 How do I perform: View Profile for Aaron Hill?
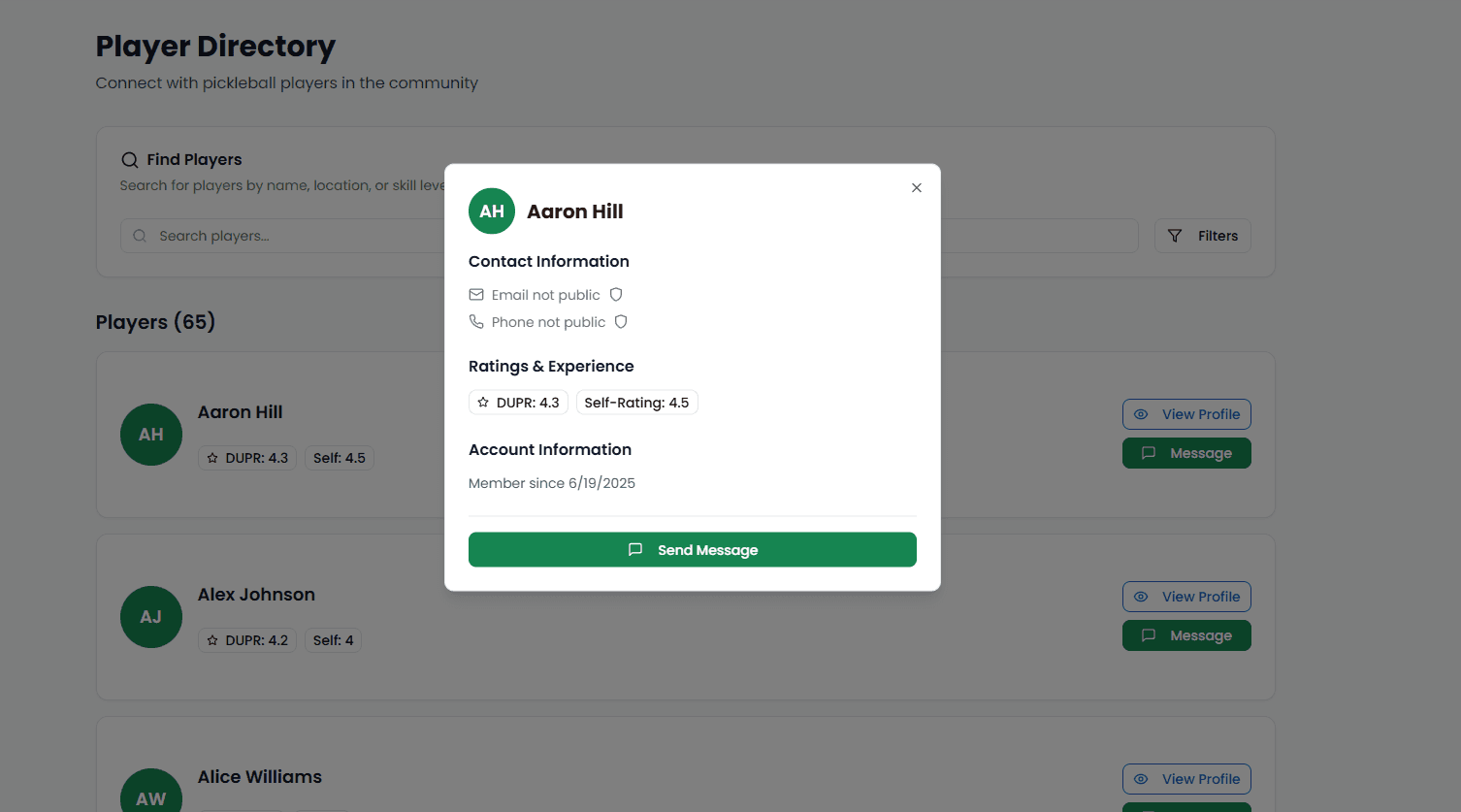[1186, 414]
